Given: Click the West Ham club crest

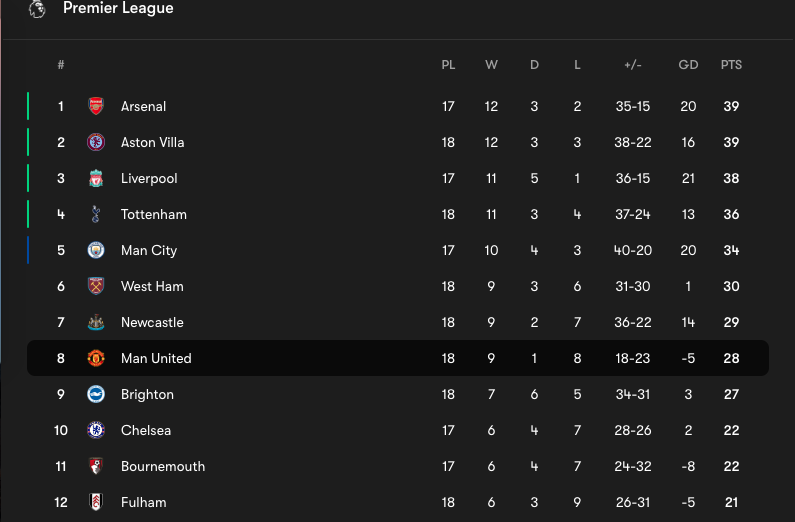Looking at the screenshot, I should [96, 286].
